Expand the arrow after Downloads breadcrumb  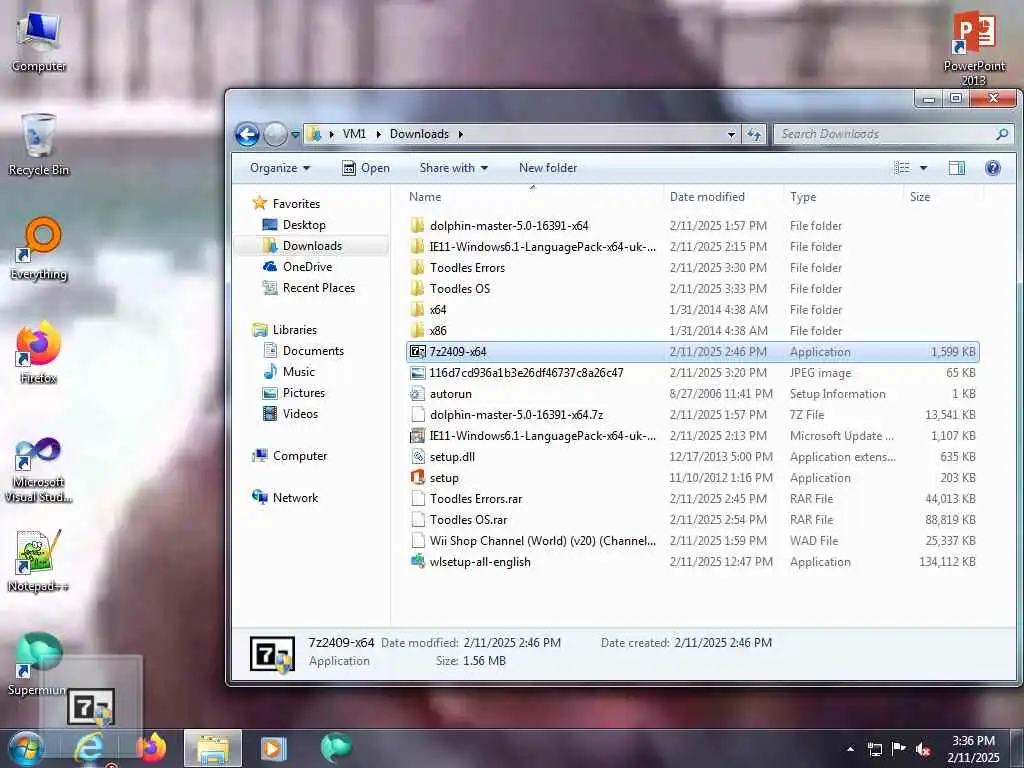click(460, 134)
